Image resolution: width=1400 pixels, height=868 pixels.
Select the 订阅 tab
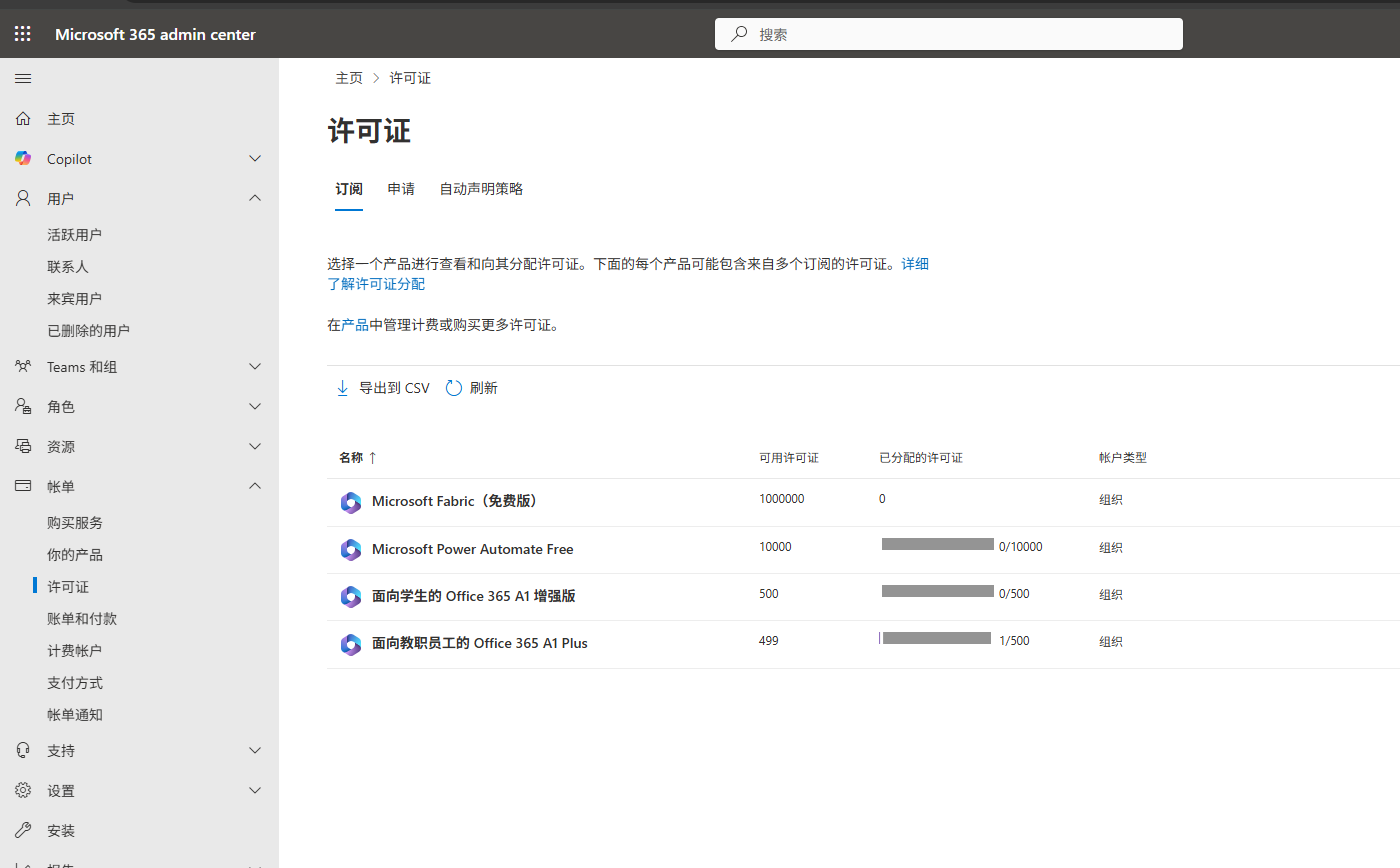pyautogui.click(x=349, y=189)
